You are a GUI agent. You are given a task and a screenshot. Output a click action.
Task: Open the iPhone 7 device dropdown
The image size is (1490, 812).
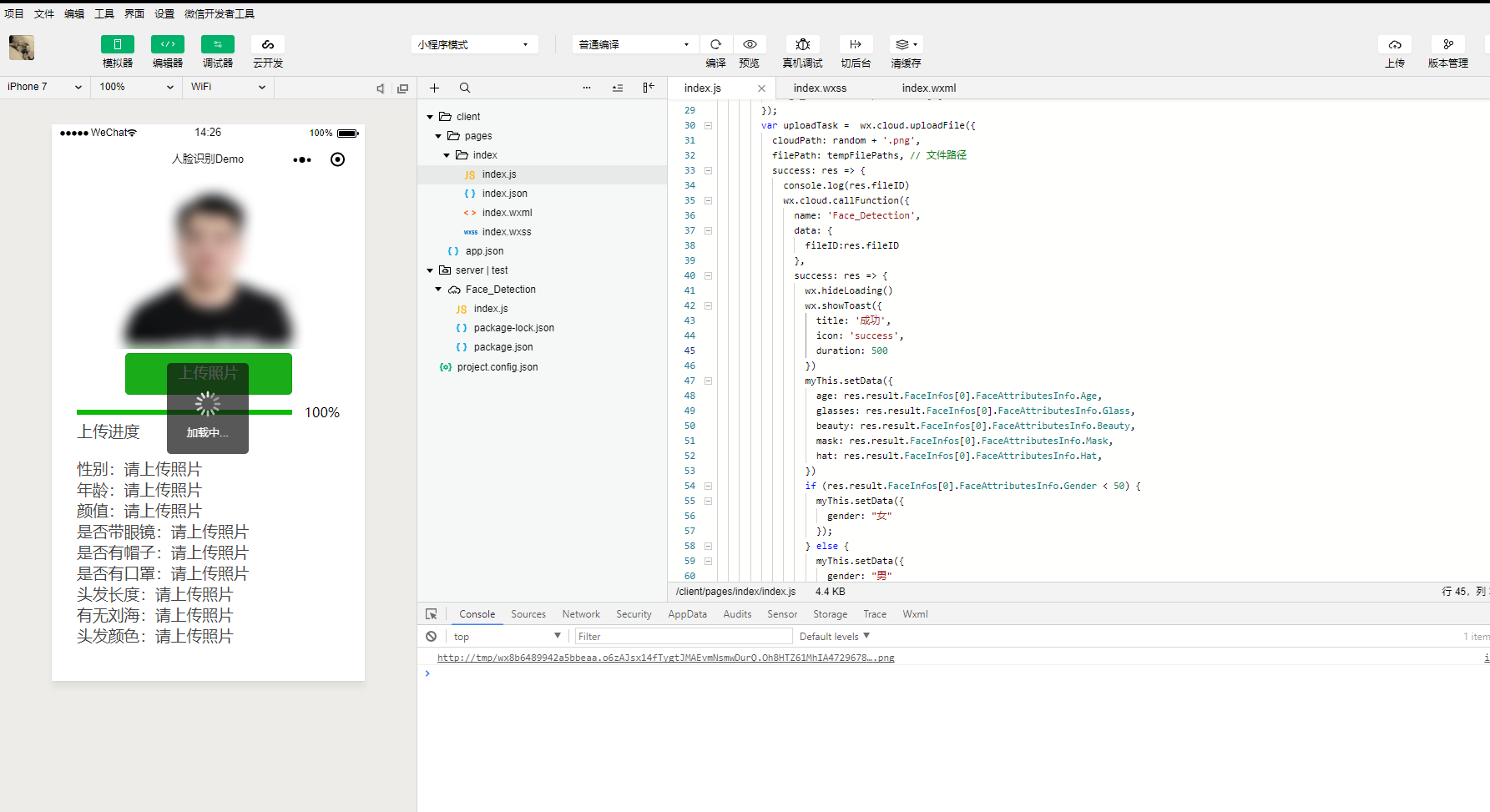[44, 87]
